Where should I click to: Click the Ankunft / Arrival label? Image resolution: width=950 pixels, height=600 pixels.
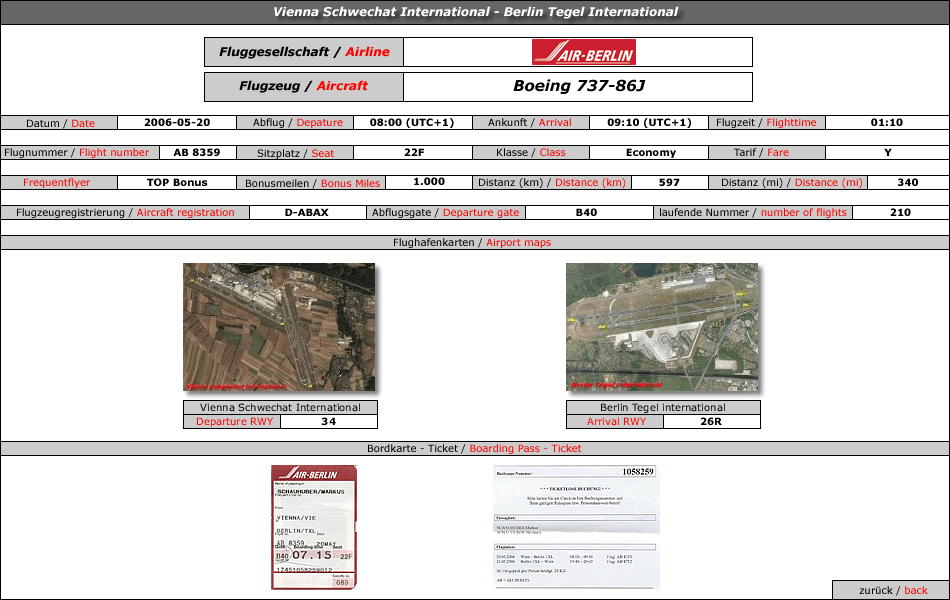(x=530, y=122)
